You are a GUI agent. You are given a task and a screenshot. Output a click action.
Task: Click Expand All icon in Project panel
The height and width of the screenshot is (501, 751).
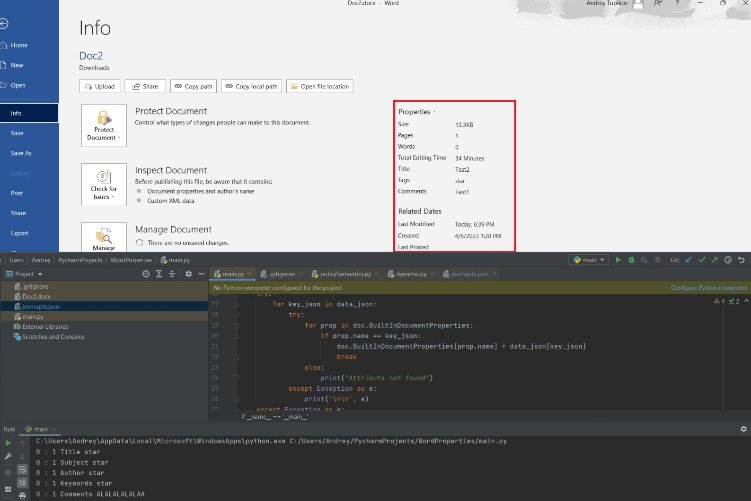[x=159, y=274]
